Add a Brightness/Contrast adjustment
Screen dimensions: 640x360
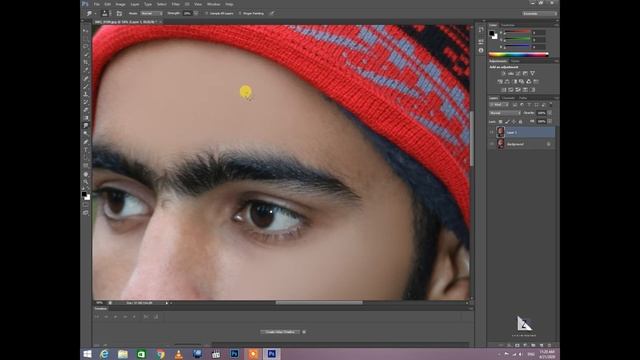click(504, 73)
